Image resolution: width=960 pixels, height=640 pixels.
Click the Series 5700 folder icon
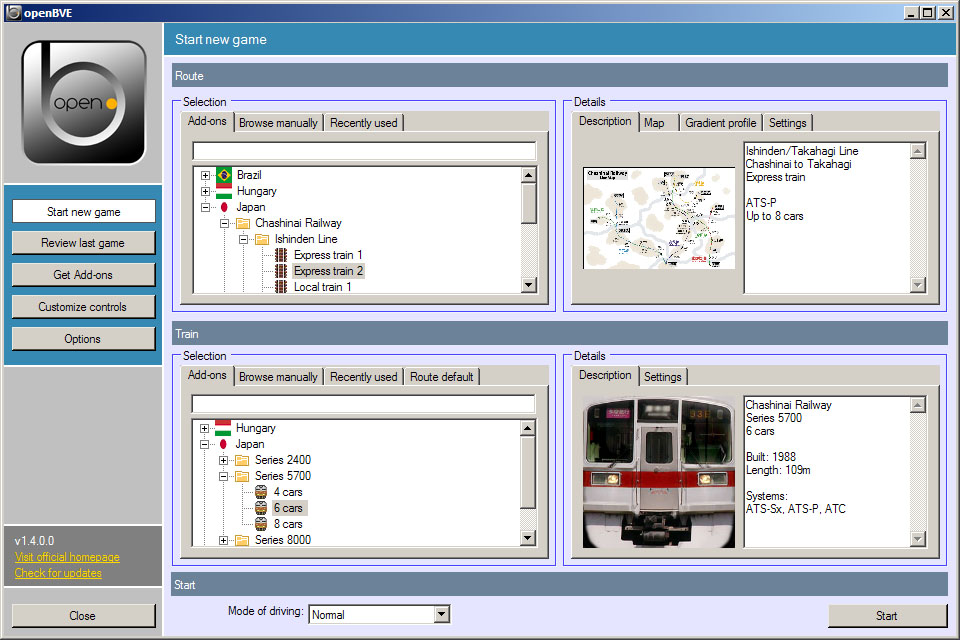coord(242,476)
